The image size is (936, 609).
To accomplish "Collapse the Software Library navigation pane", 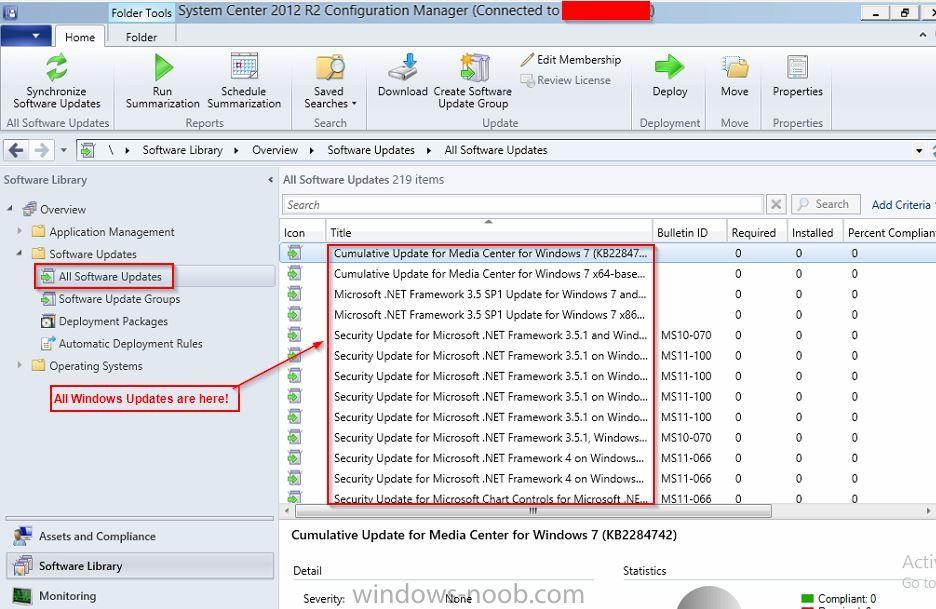I will click(x=270, y=180).
